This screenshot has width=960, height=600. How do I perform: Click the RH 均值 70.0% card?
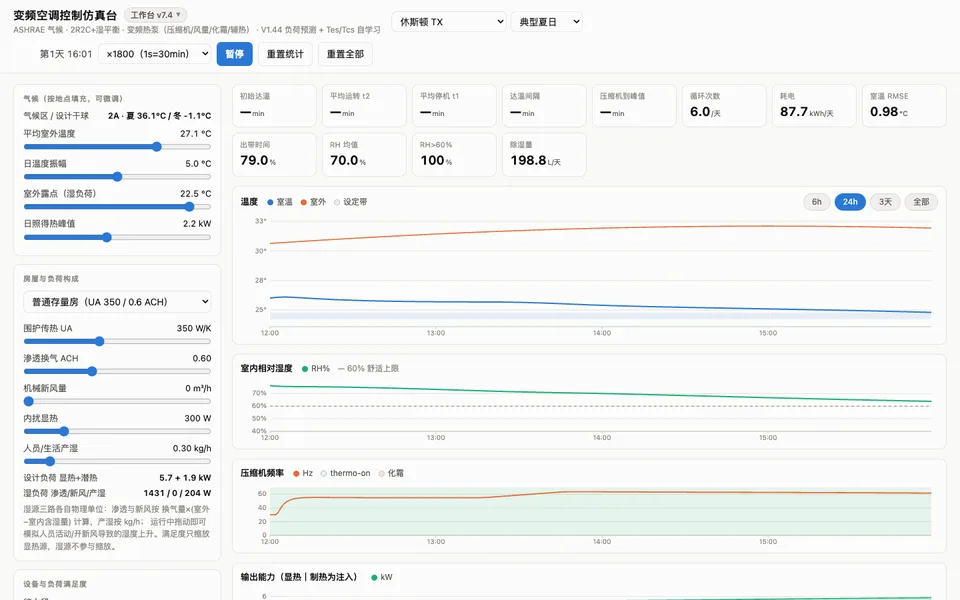point(364,154)
